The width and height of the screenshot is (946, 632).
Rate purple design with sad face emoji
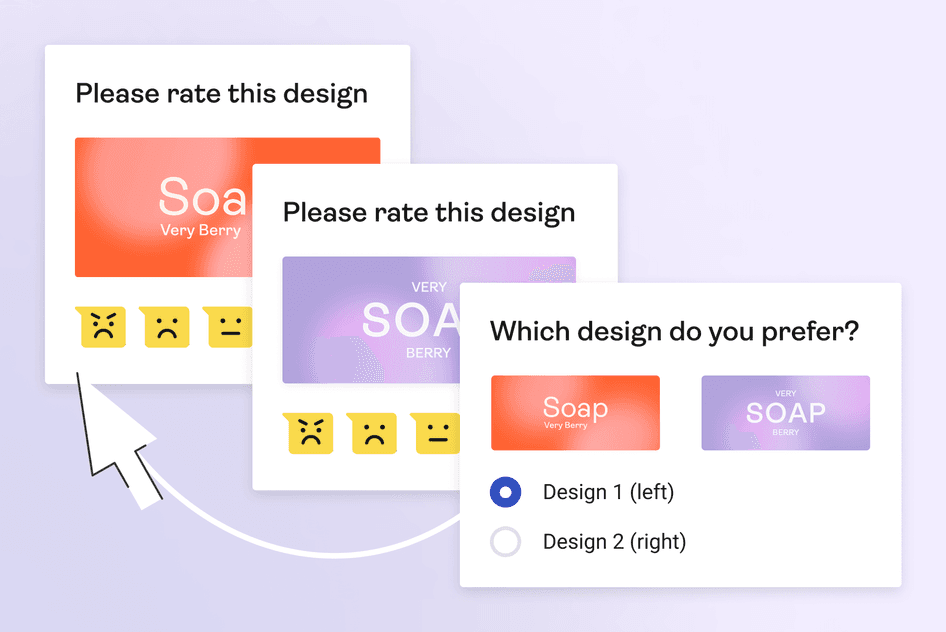point(373,433)
